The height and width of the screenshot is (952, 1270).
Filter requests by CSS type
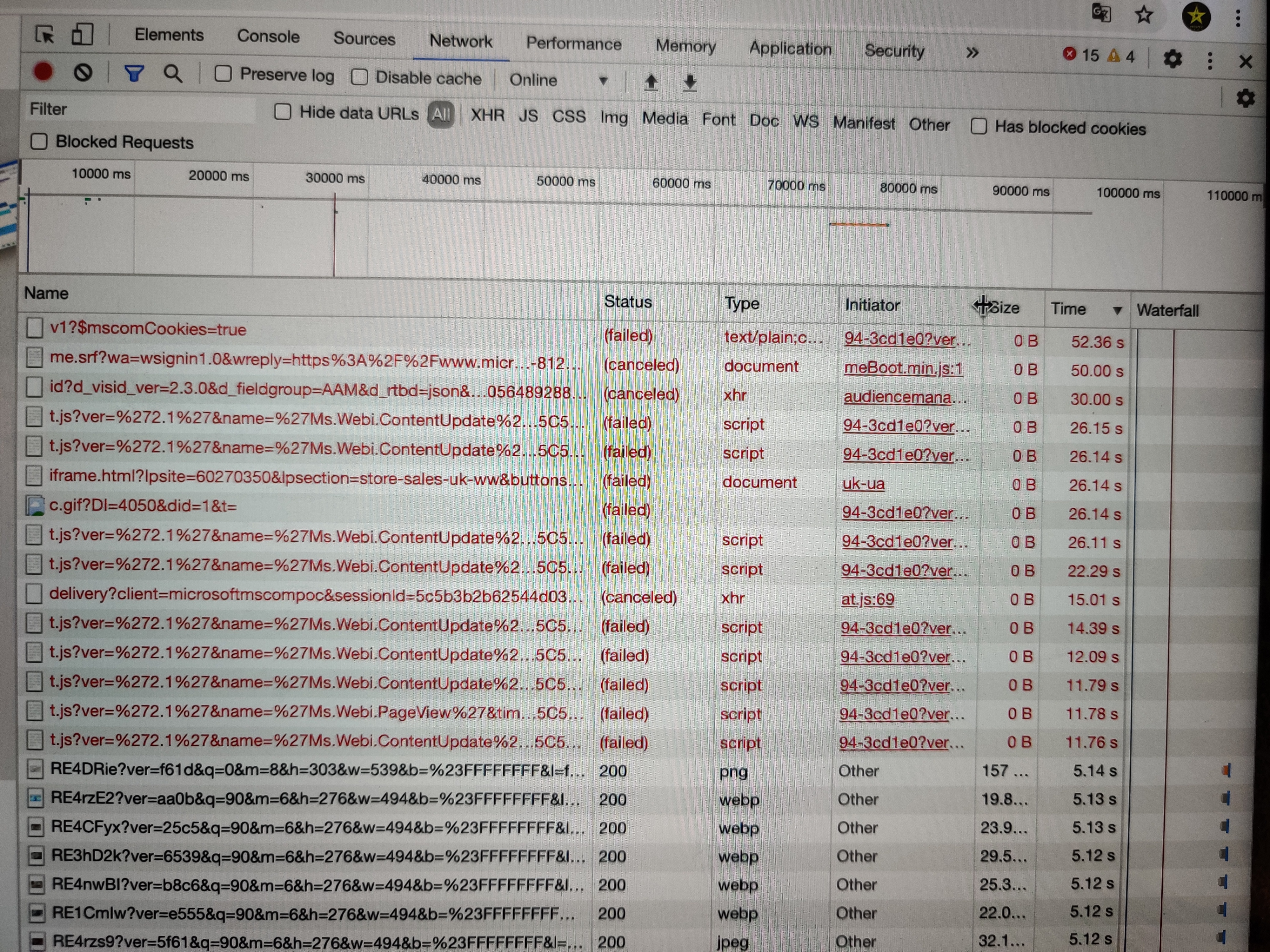568,116
